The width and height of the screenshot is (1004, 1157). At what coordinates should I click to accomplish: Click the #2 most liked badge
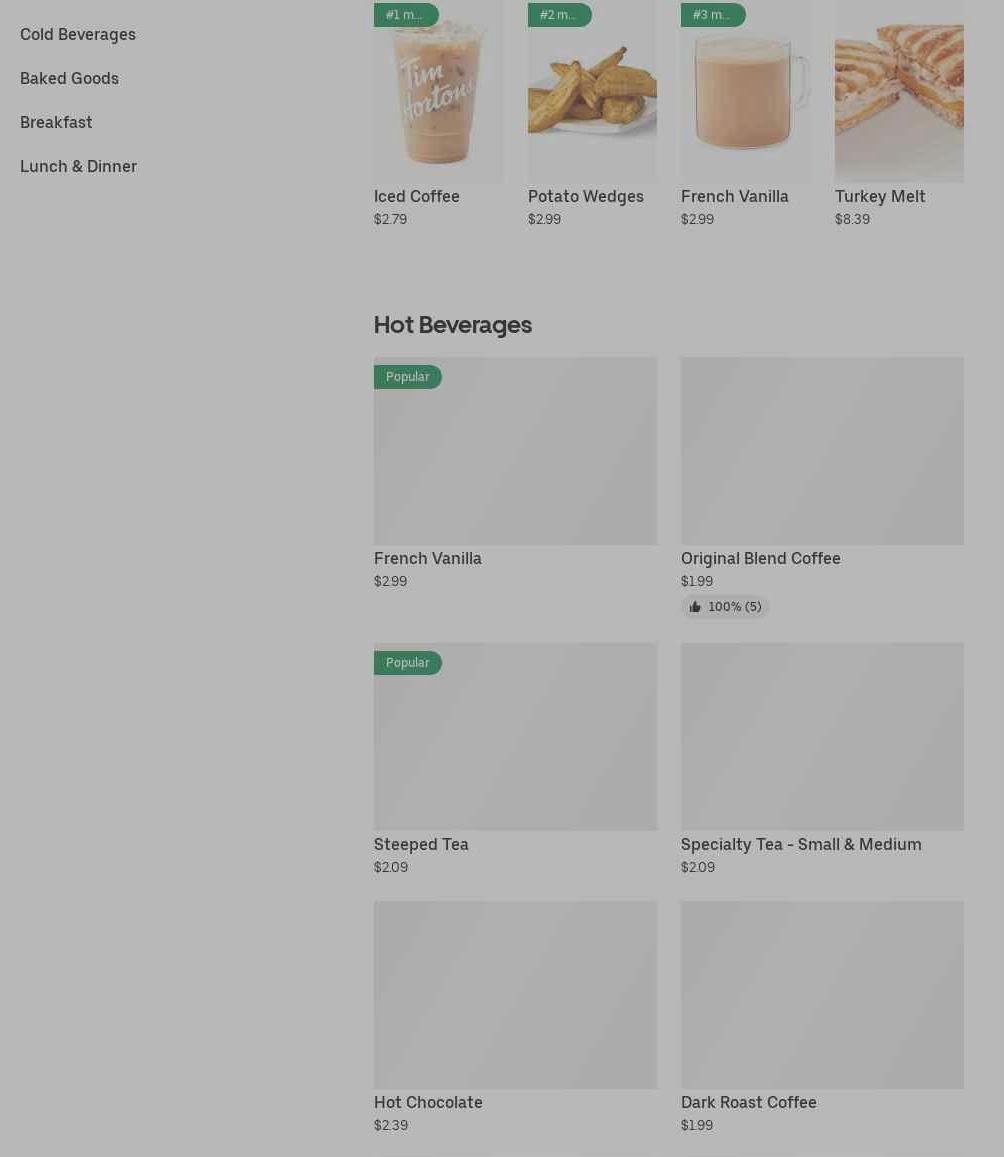(559, 15)
